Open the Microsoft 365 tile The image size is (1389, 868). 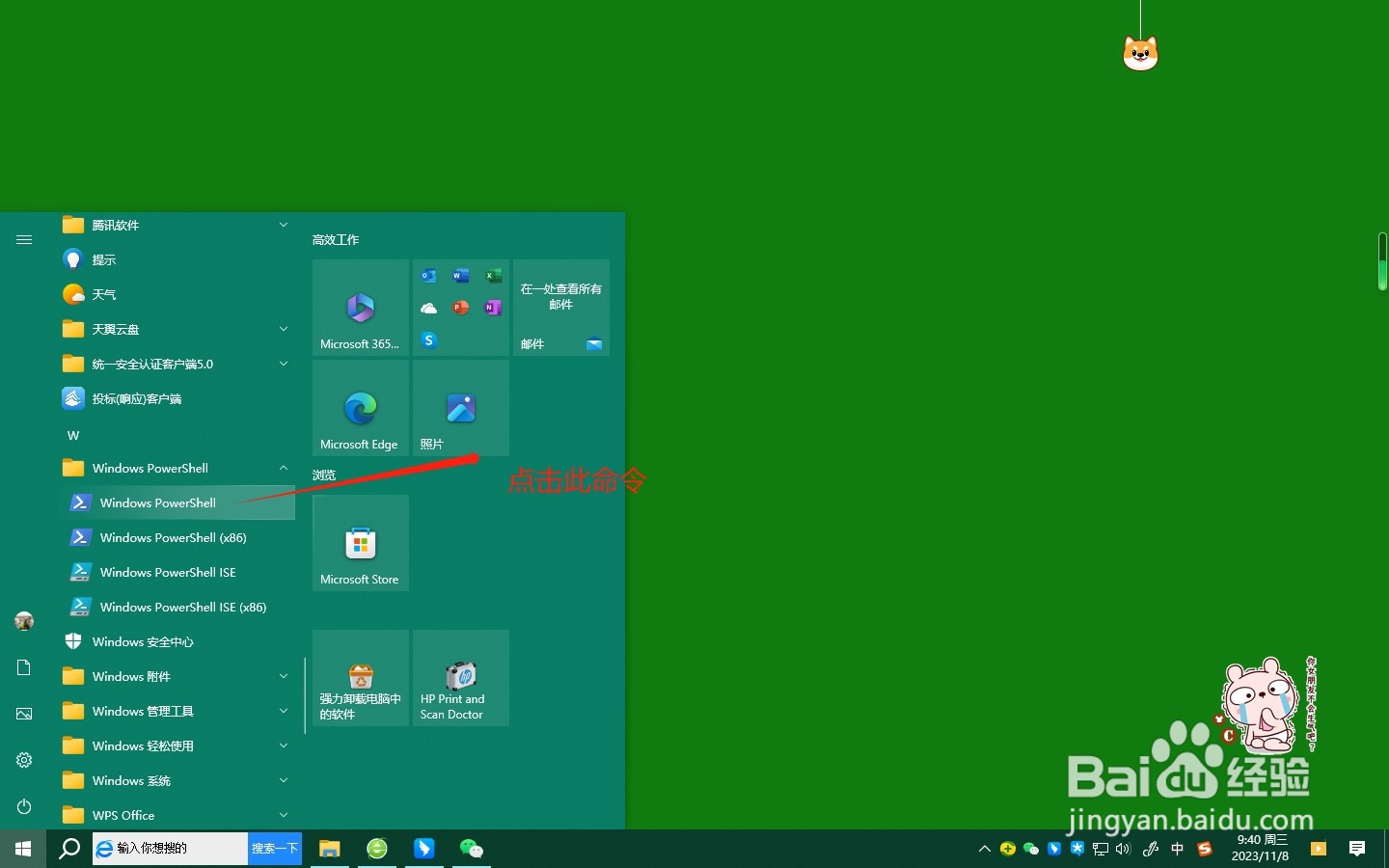[361, 308]
